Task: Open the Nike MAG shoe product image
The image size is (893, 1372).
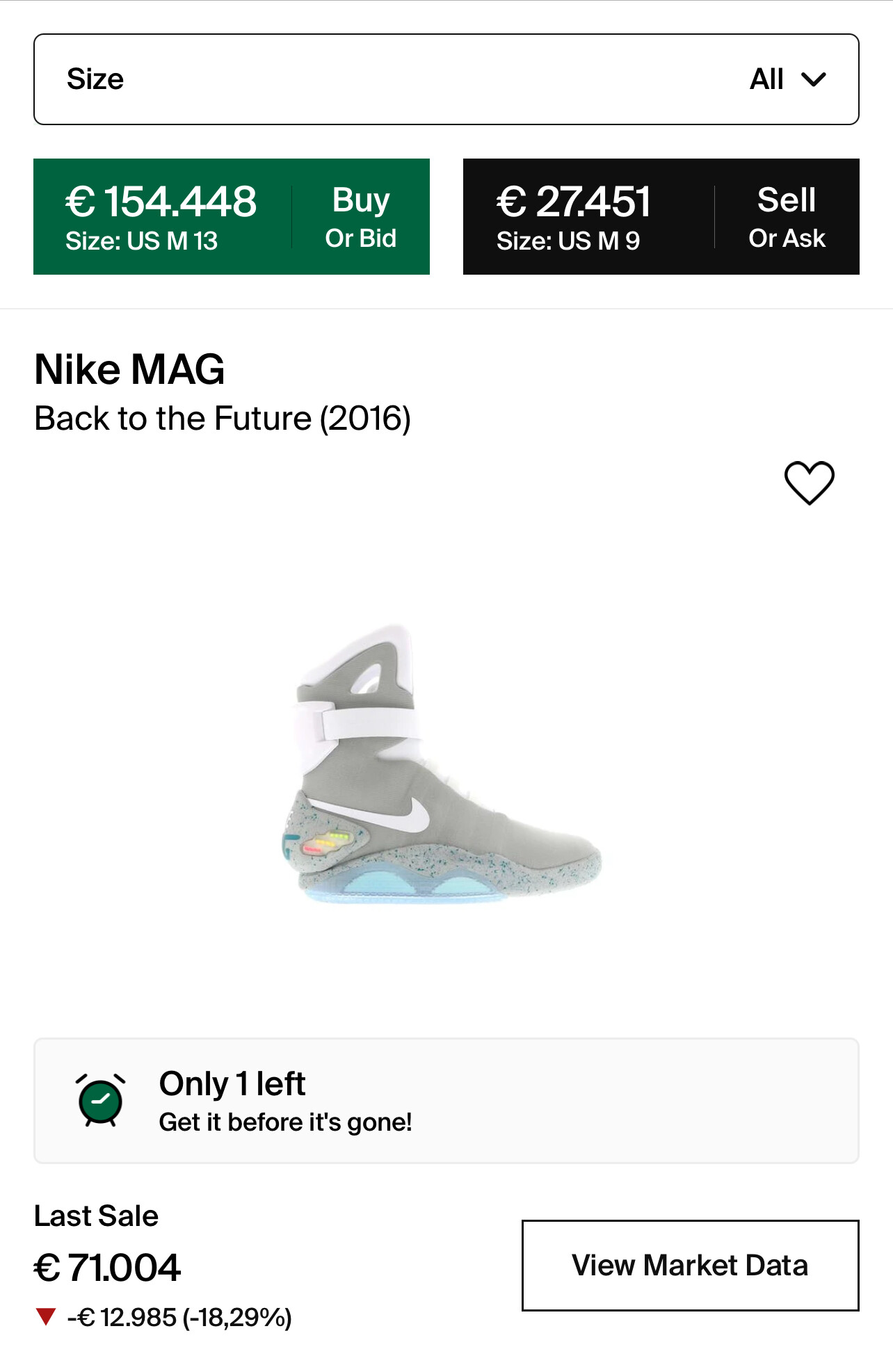Action: pyautogui.click(x=441, y=765)
